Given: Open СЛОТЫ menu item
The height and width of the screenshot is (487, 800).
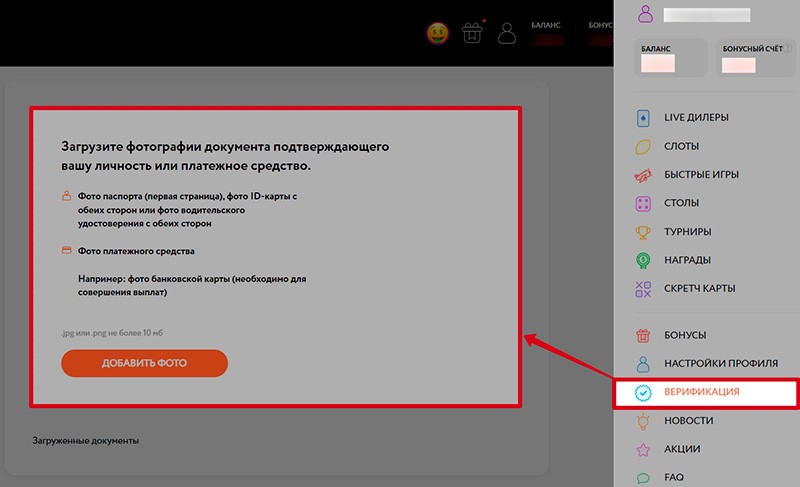Looking at the screenshot, I should [x=681, y=146].
